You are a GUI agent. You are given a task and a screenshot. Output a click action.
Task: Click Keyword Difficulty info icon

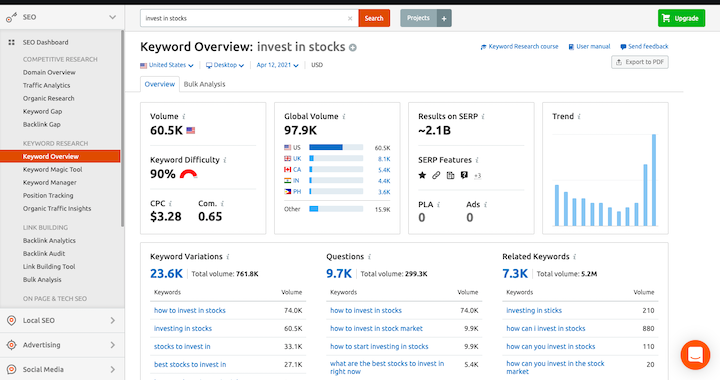point(225,160)
